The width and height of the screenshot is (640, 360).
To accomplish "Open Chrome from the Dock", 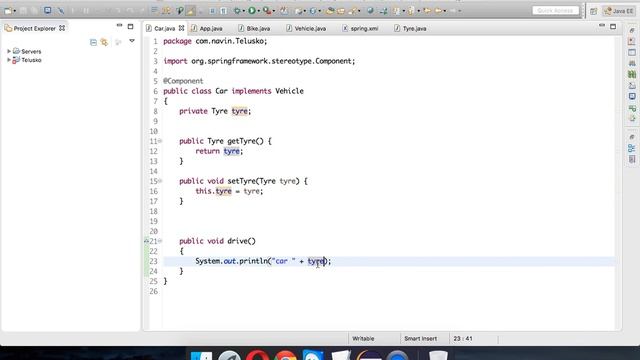I will [x=285, y=355].
